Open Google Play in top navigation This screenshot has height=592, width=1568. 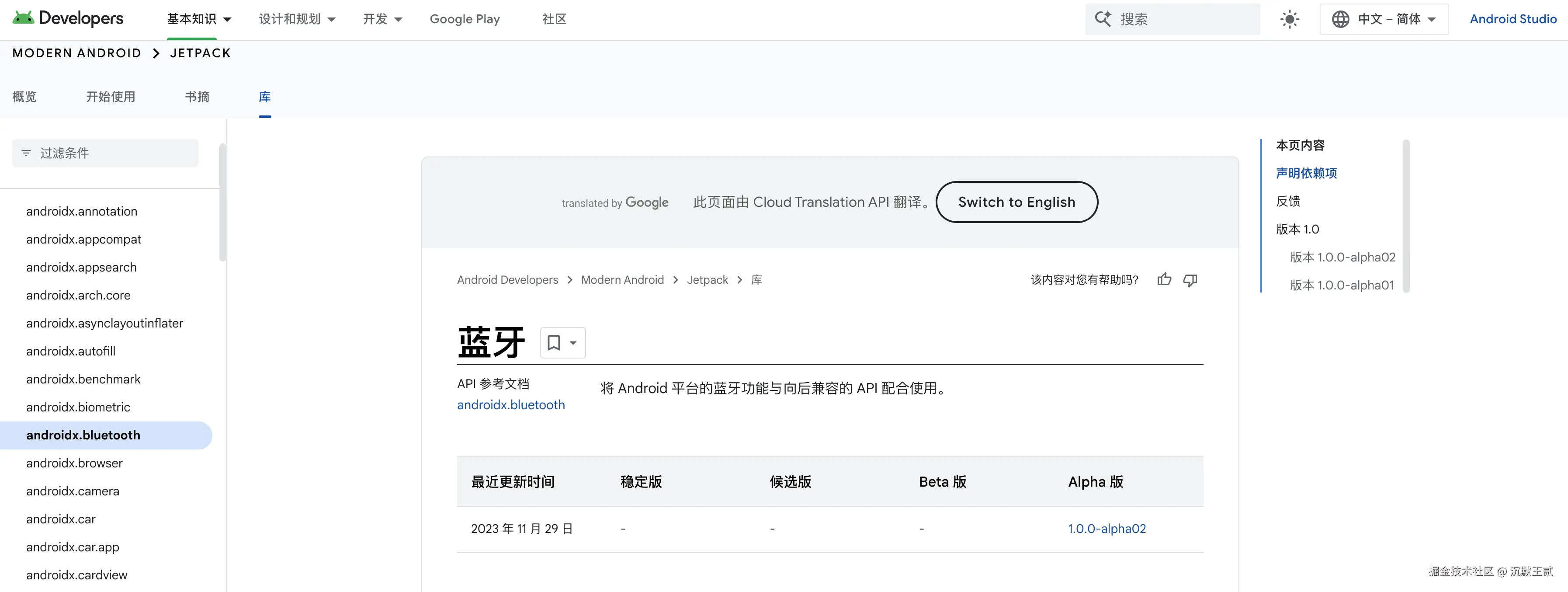[465, 19]
